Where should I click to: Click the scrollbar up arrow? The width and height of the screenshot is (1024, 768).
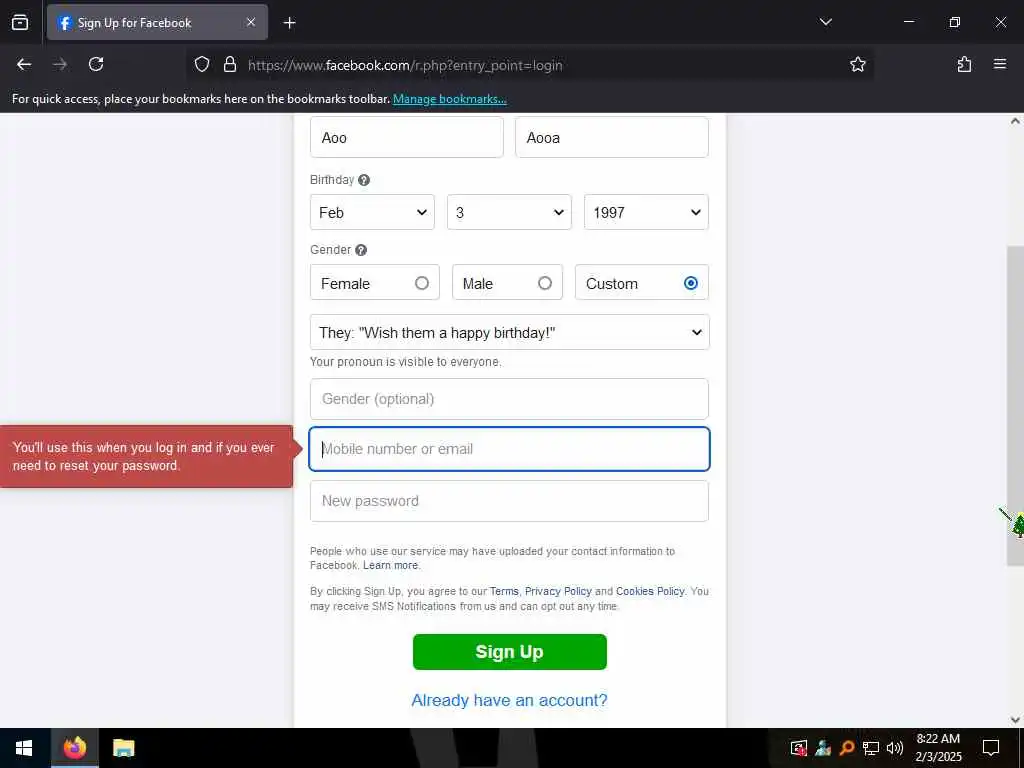pos(1015,121)
